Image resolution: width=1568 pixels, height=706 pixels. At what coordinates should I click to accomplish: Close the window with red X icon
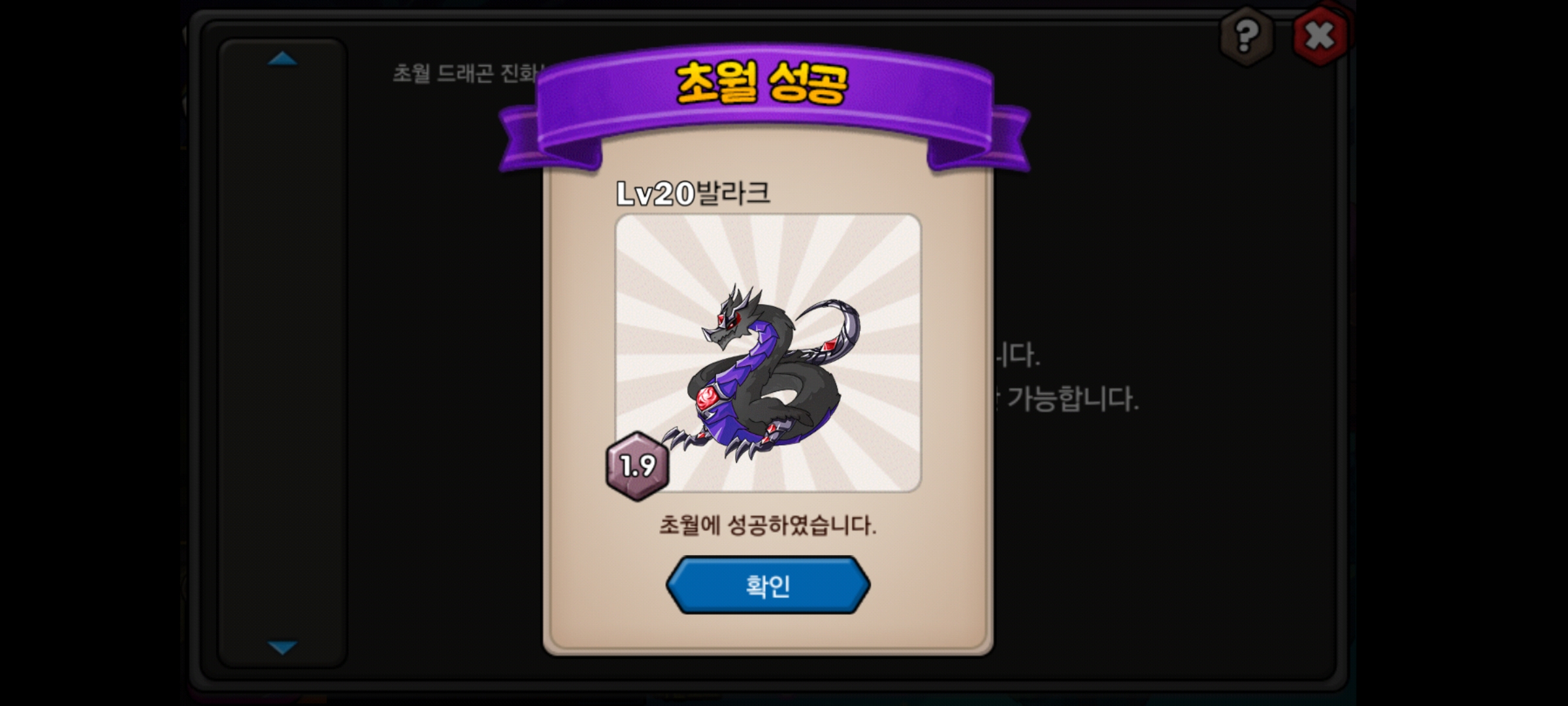point(1320,35)
